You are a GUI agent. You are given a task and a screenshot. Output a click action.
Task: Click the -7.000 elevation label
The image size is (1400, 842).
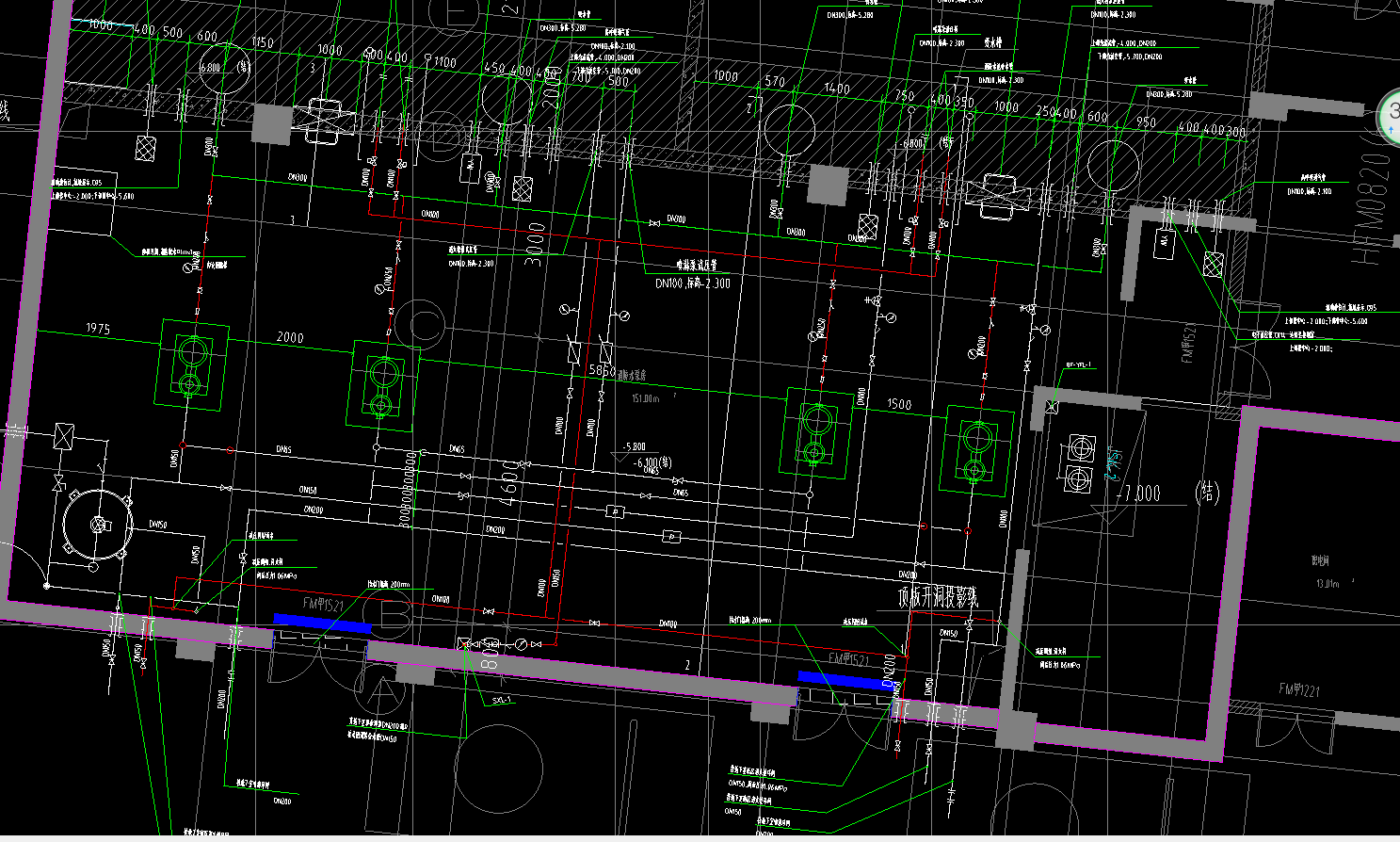pyautogui.click(x=1137, y=493)
